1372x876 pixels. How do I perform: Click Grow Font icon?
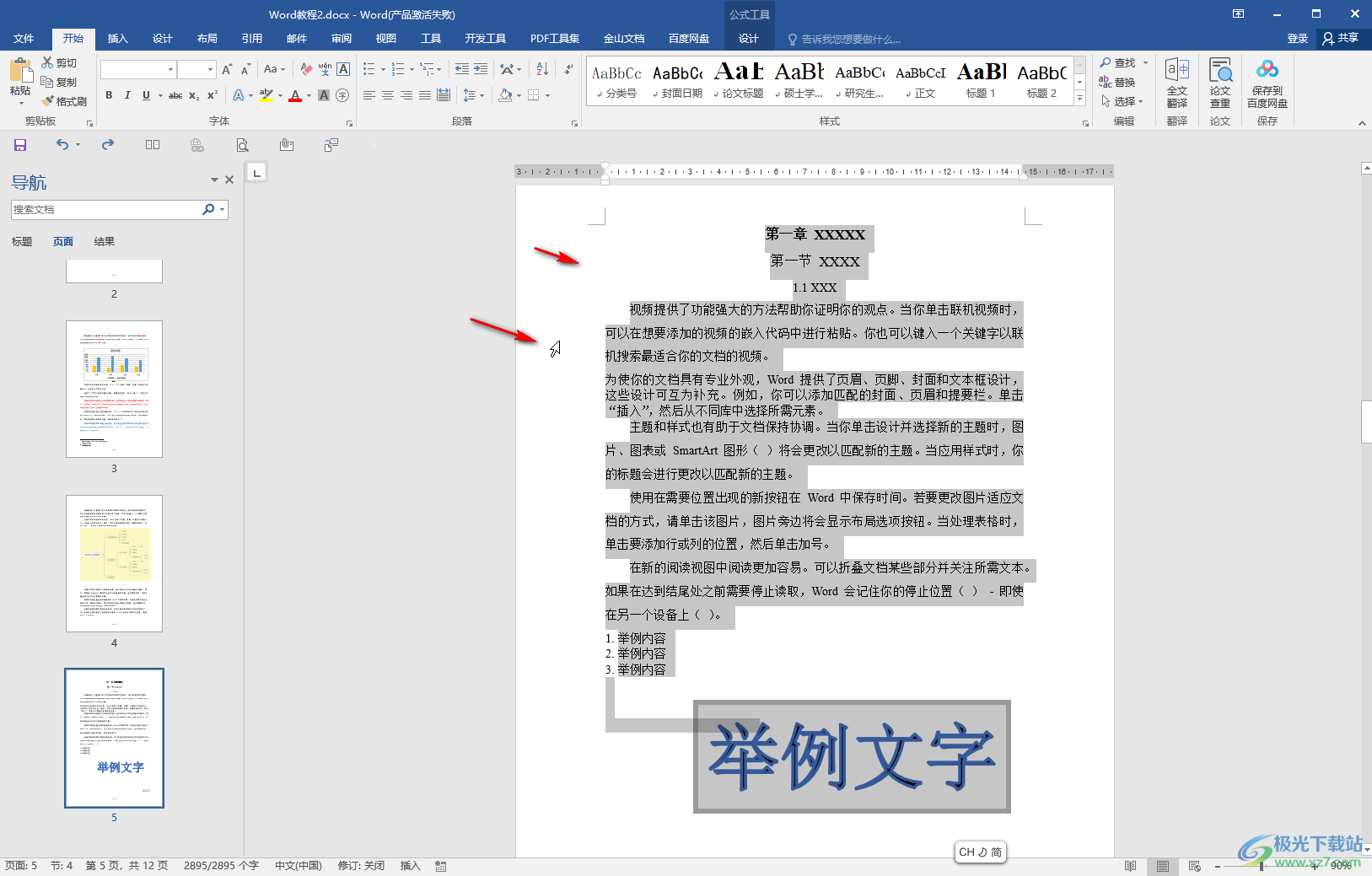click(x=227, y=69)
